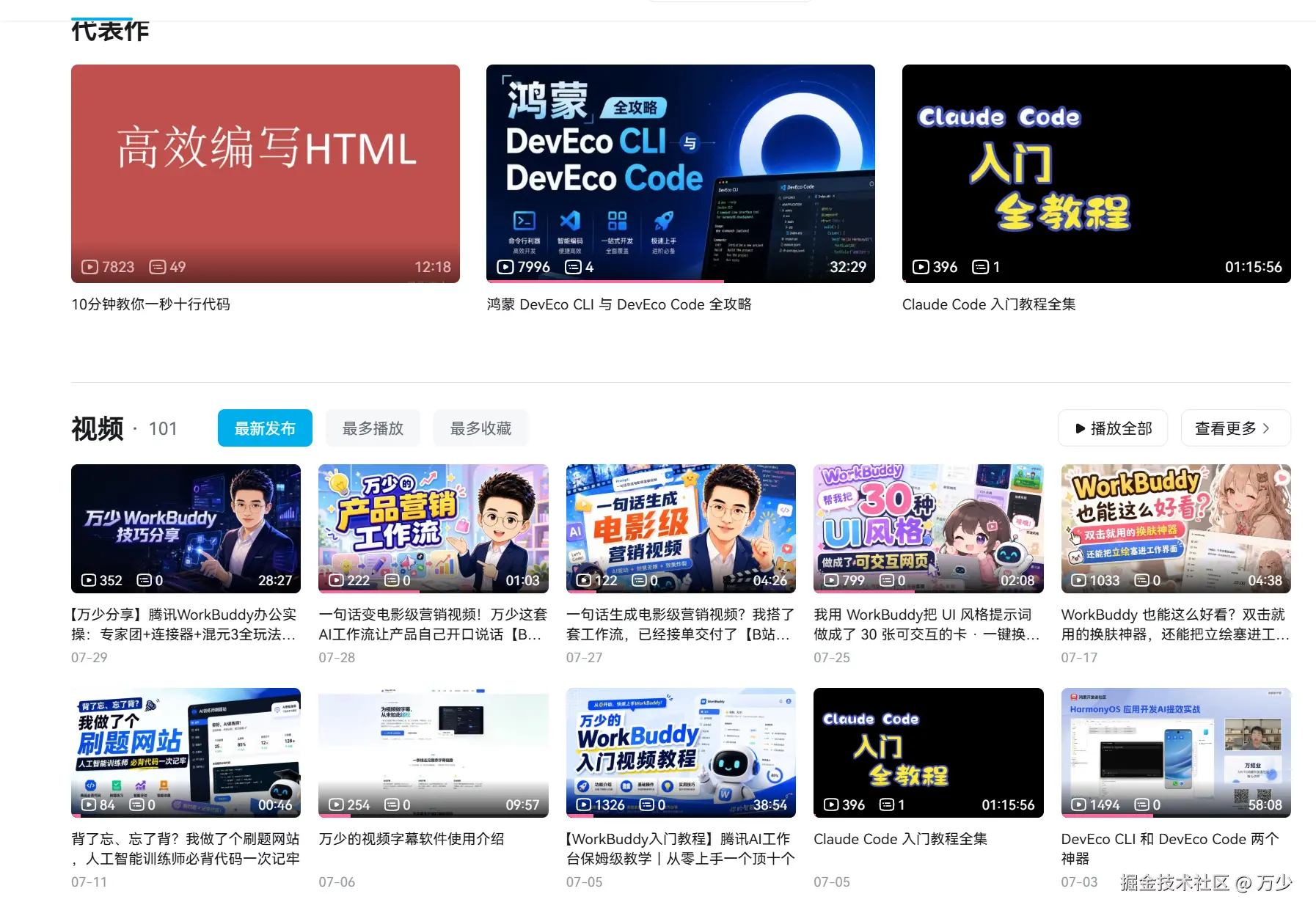
Task: Open the 10分钟教你一秒十行代码 title link
Action: coord(150,304)
